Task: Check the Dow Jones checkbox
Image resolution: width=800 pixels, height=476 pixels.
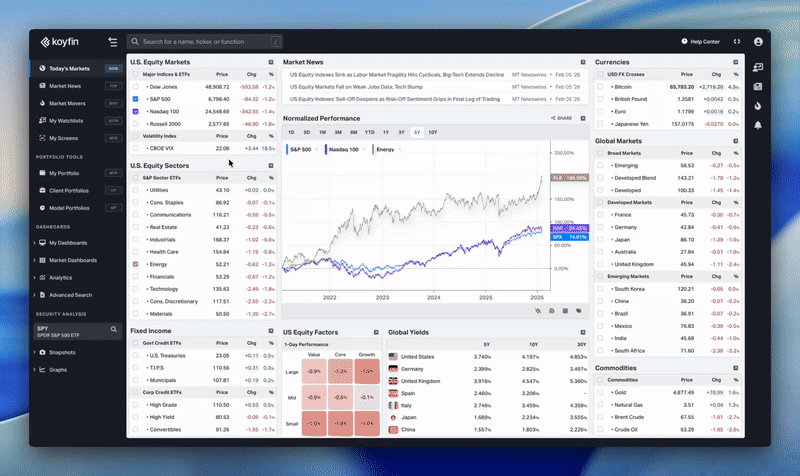Action: (x=136, y=87)
